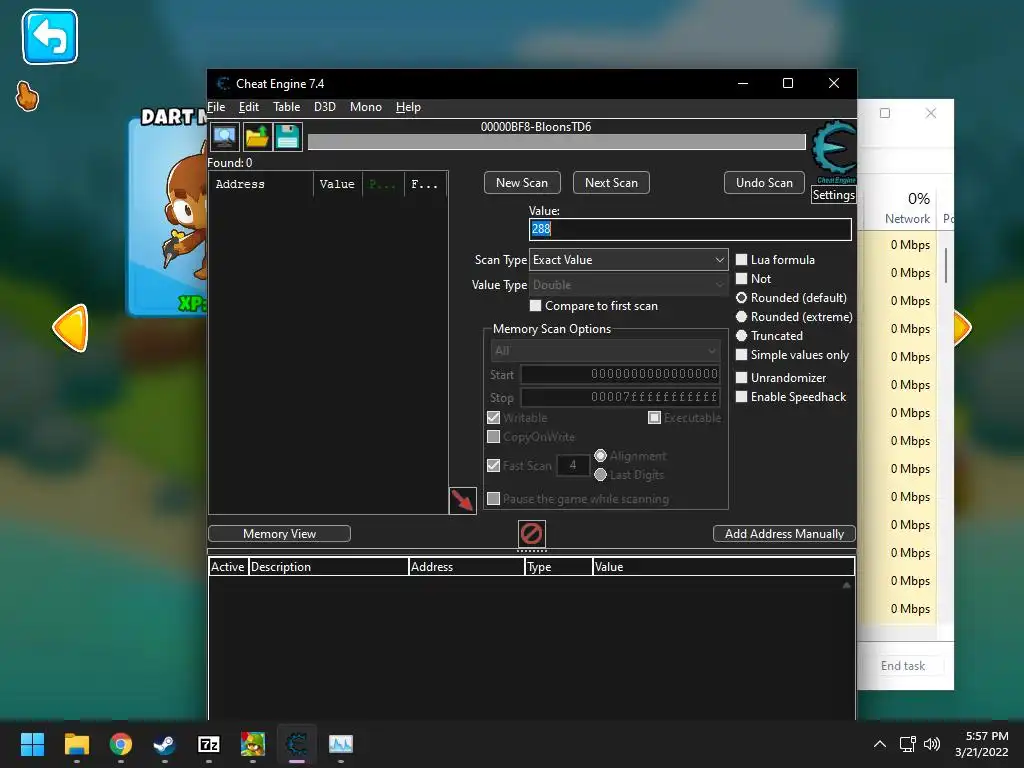Click the Cheat Engine logo
The width and height of the screenshot is (1024, 768).
pyautogui.click(x=834, y=152)
